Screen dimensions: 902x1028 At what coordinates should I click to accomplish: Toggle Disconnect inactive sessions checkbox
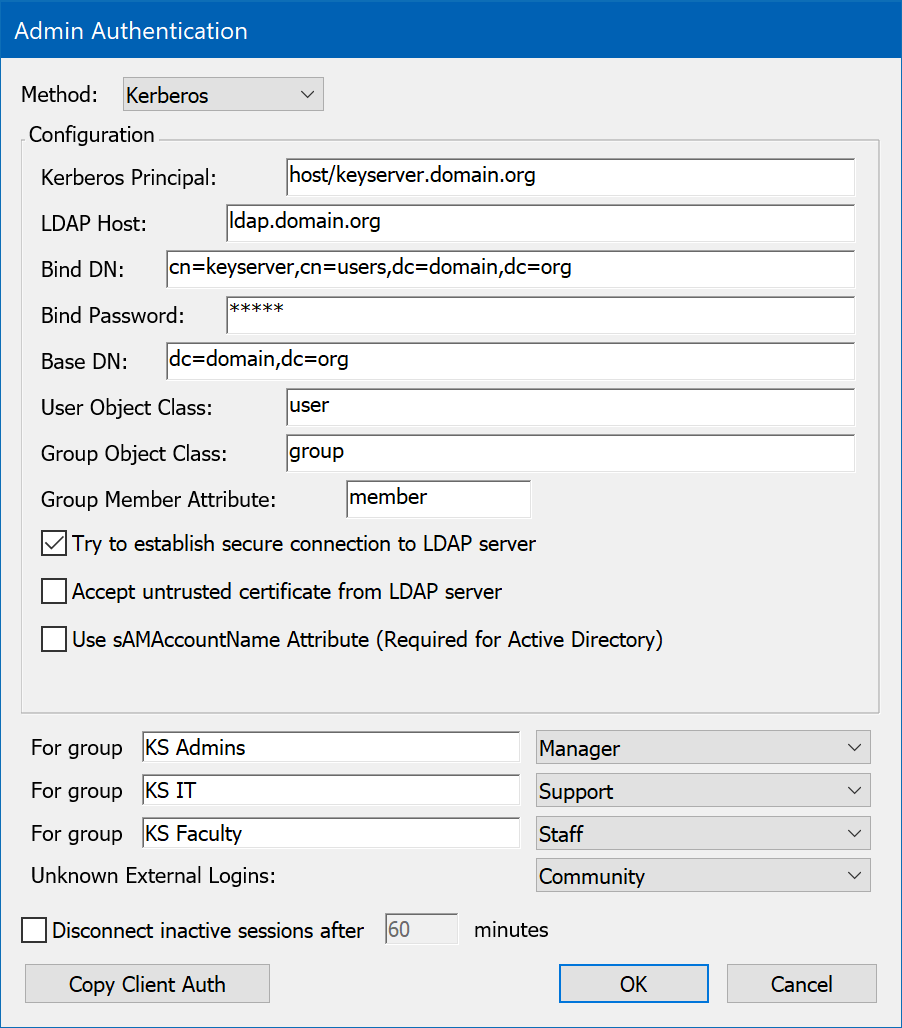tap(34, 930)
